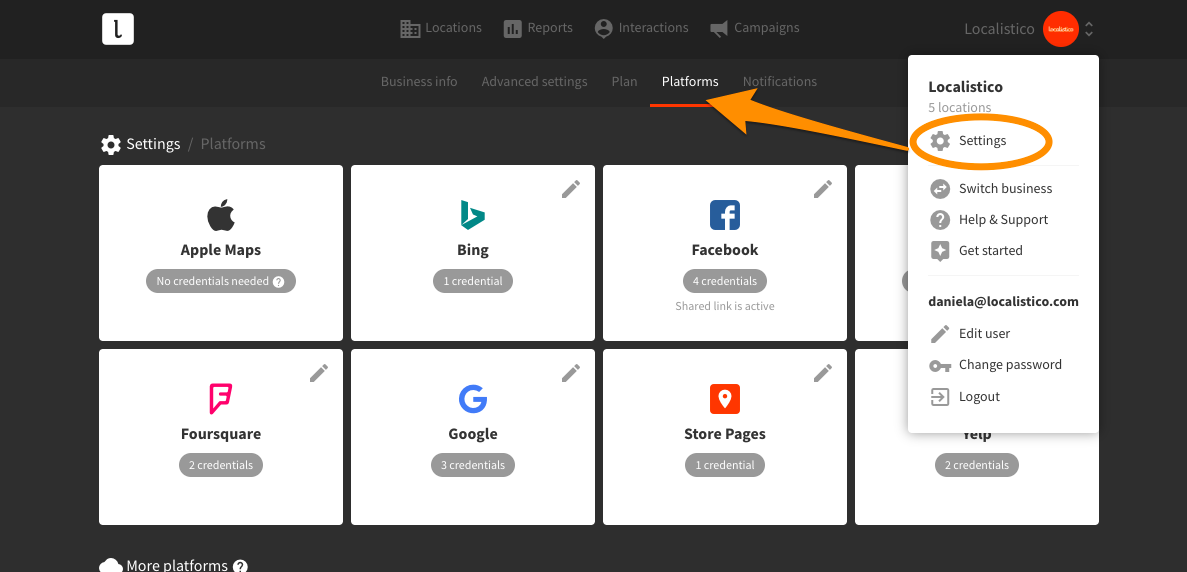Viewport: 1187px width, 572px height.
Task: Click the Logout exit icon
Action: click(939, 396)
